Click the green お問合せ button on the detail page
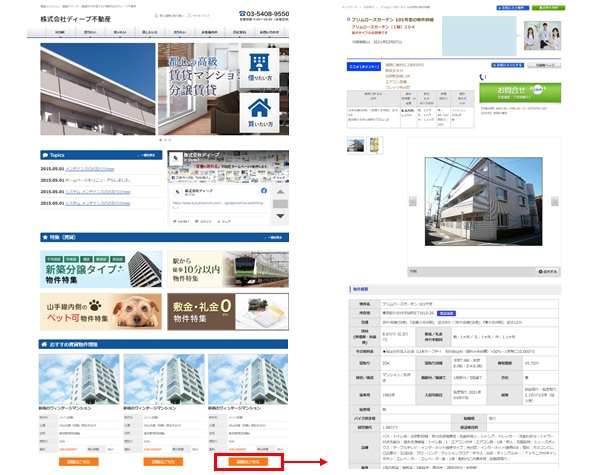This screenshot has height=475, width=600. [520, 93]
